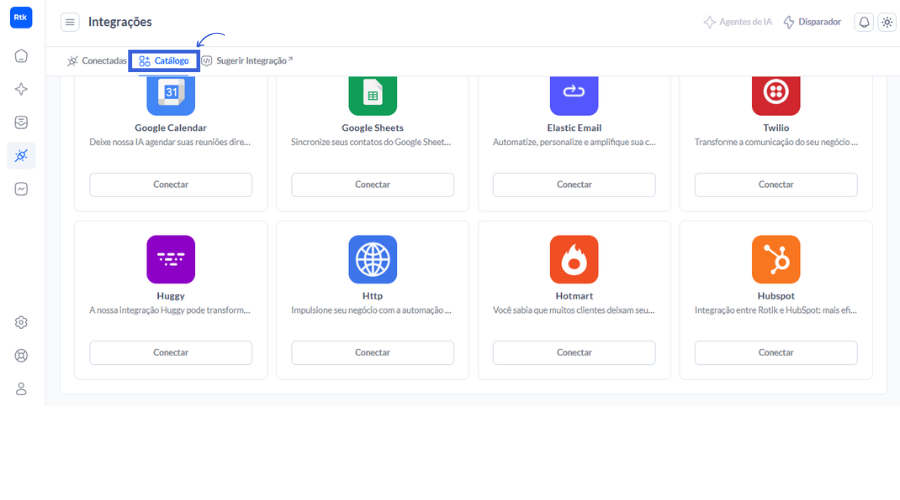Open the notifications bell
Viewport: 900px width, 500px height.
pyautogui.click(x=864, y=22)
